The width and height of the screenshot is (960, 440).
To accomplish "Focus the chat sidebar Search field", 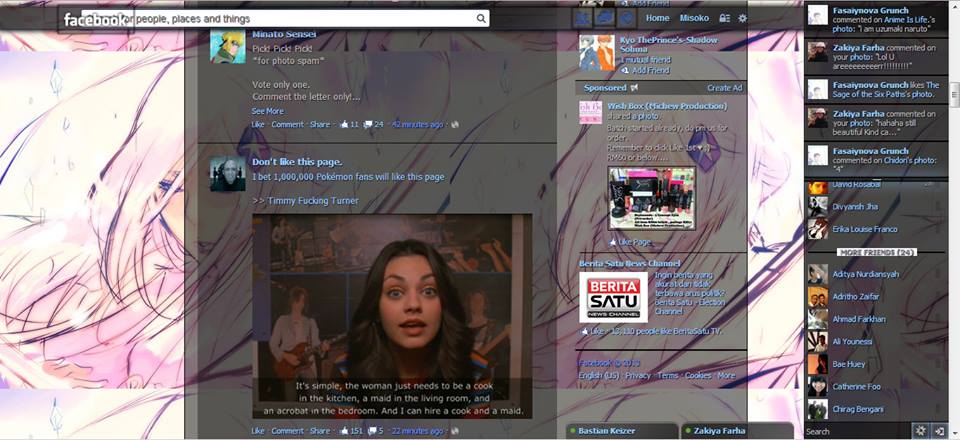I will [856, 431].
